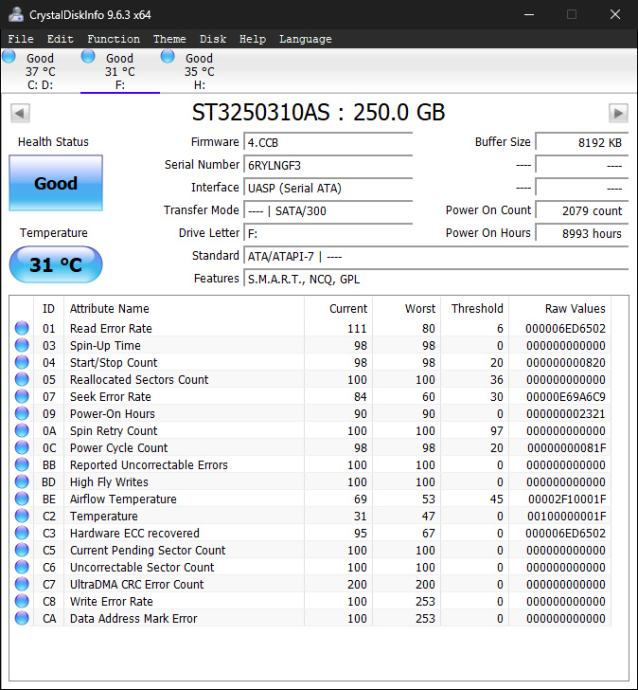Select raw value 000000000820 for Start/Stop Count
638x690 pixels.
click(566, 362)
